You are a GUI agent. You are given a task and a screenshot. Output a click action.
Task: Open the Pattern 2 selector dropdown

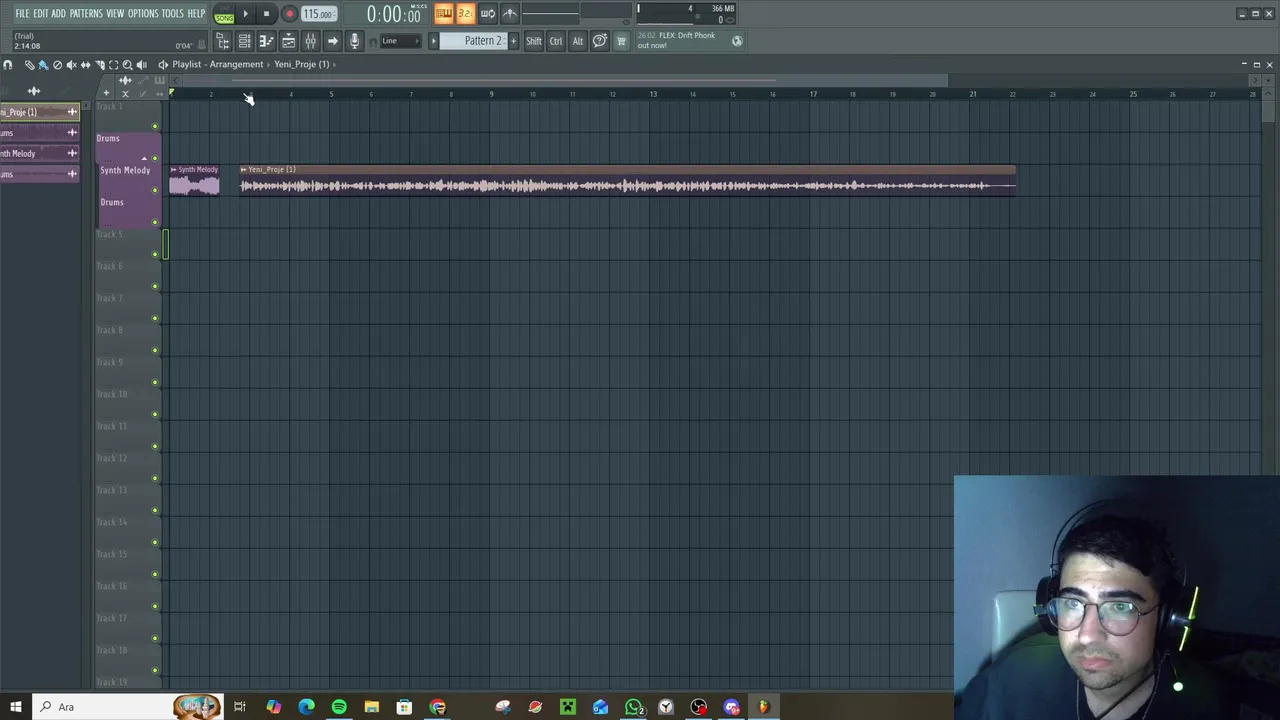tap(484, 41)
